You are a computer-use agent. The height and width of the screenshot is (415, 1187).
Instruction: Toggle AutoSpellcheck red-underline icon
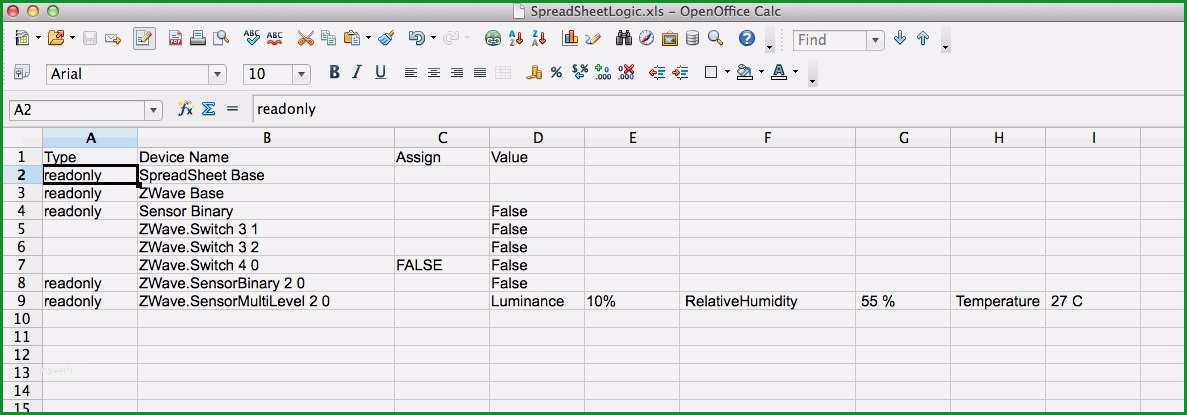[275, 38]
